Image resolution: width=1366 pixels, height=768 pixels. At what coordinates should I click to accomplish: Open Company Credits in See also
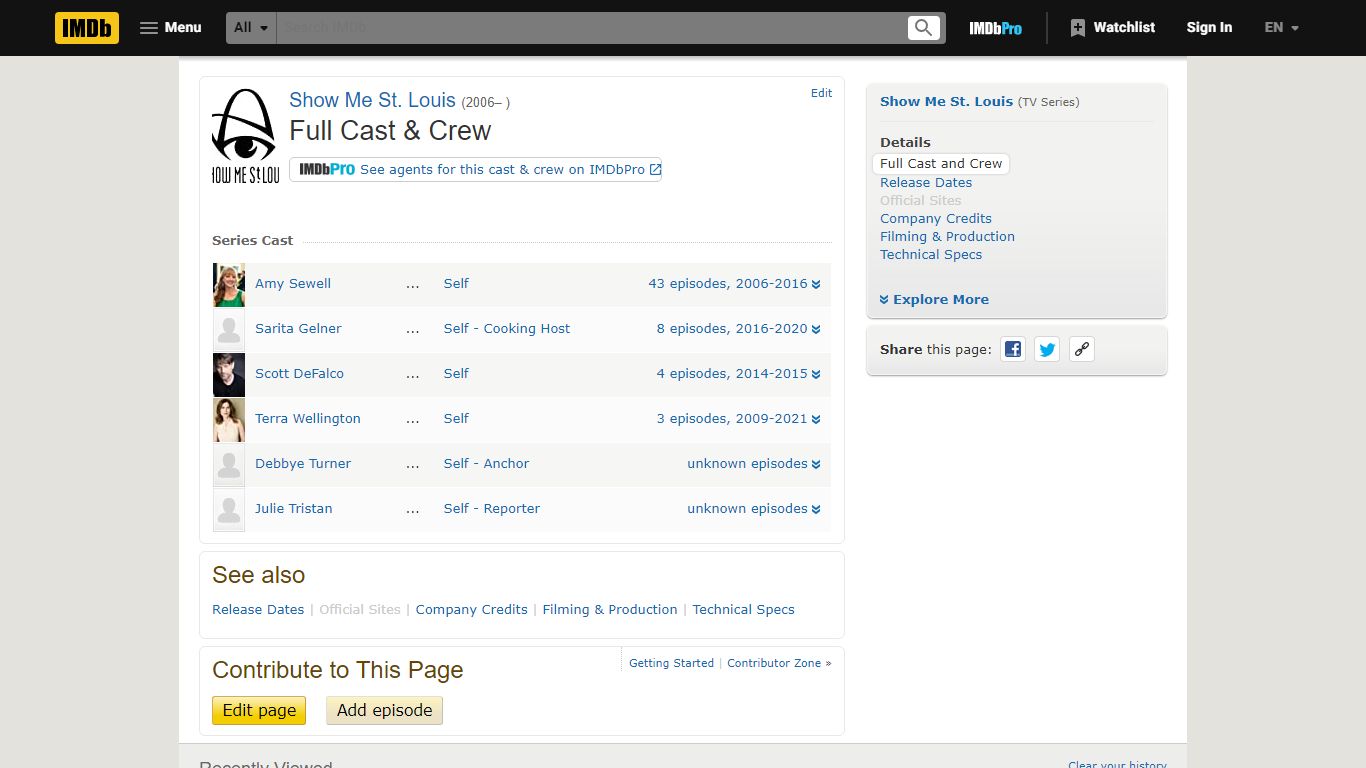tap(471, 610)
